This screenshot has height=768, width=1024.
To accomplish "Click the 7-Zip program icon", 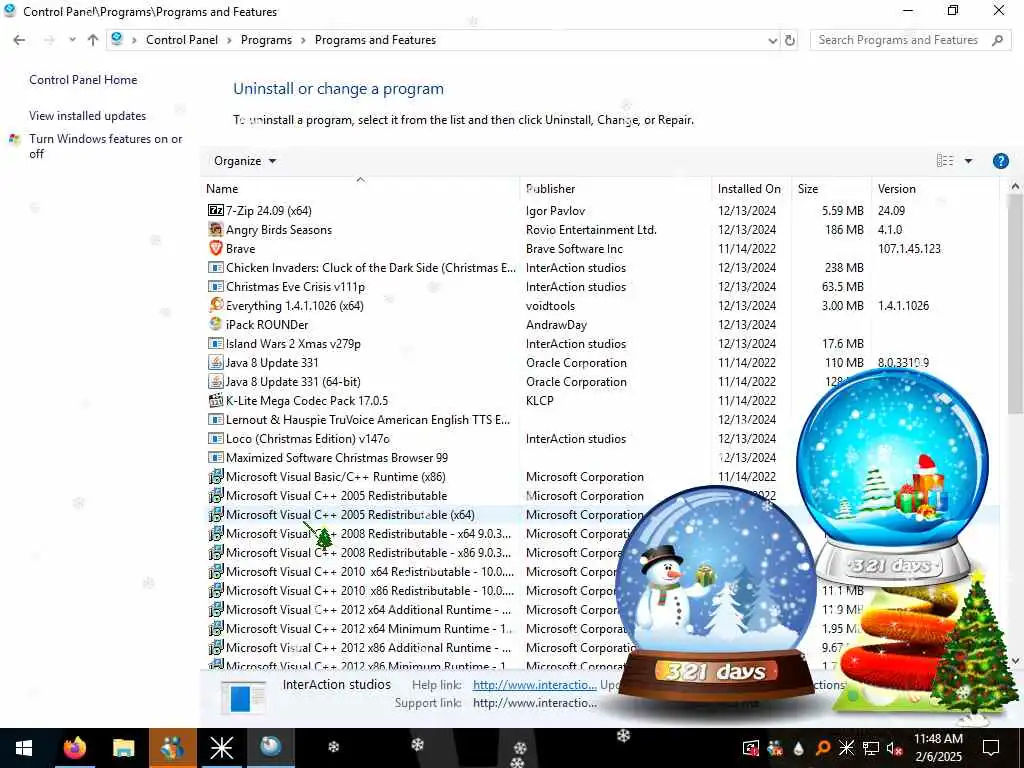I will [x=216, y=210].
